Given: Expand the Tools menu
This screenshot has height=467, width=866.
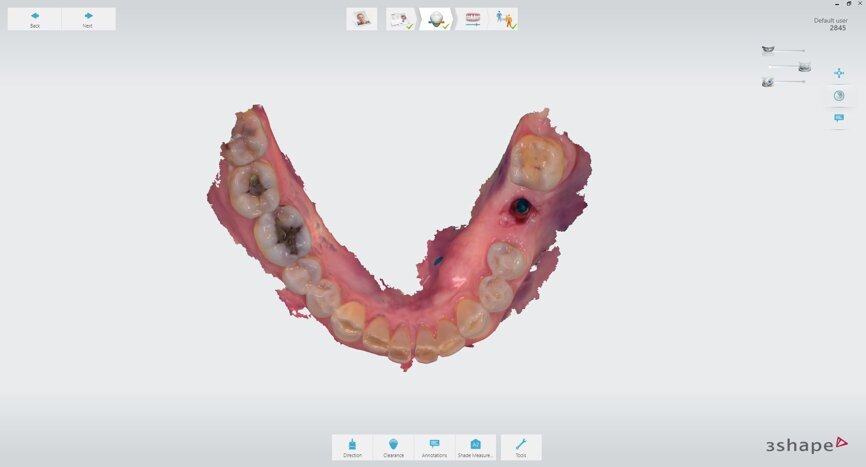Looking at the screenshot, I should (521, 447).
